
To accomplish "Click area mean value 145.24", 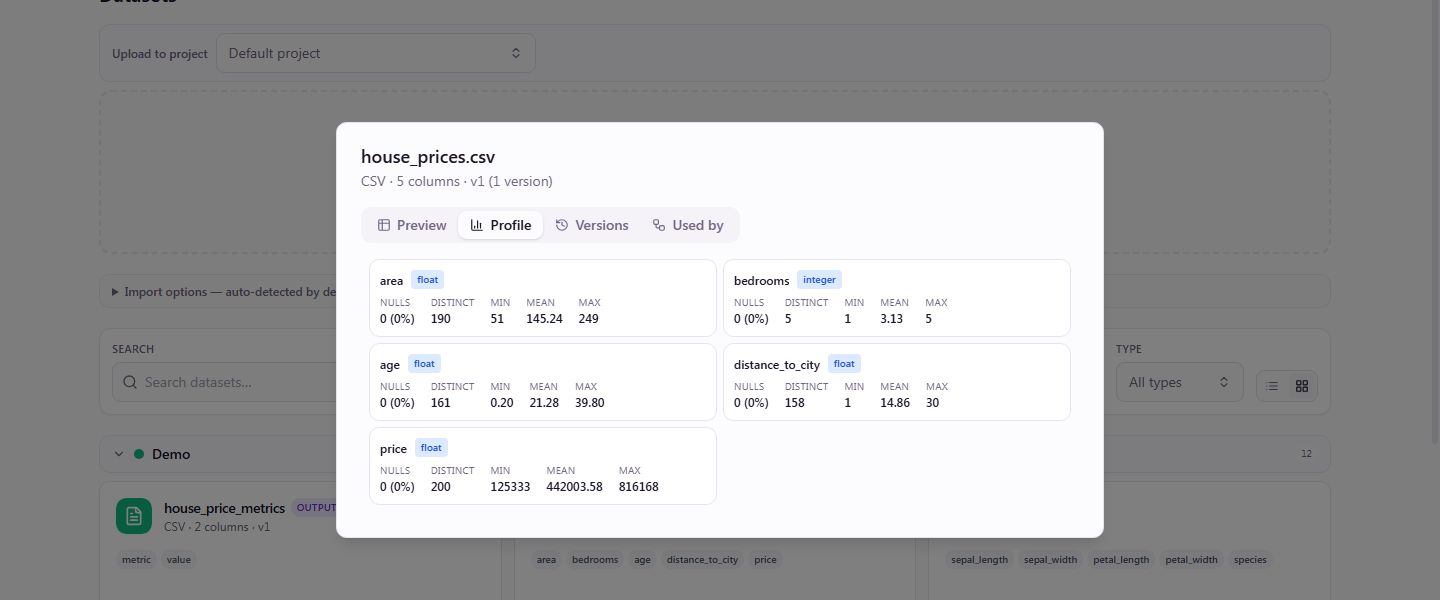I will (545, 319).
